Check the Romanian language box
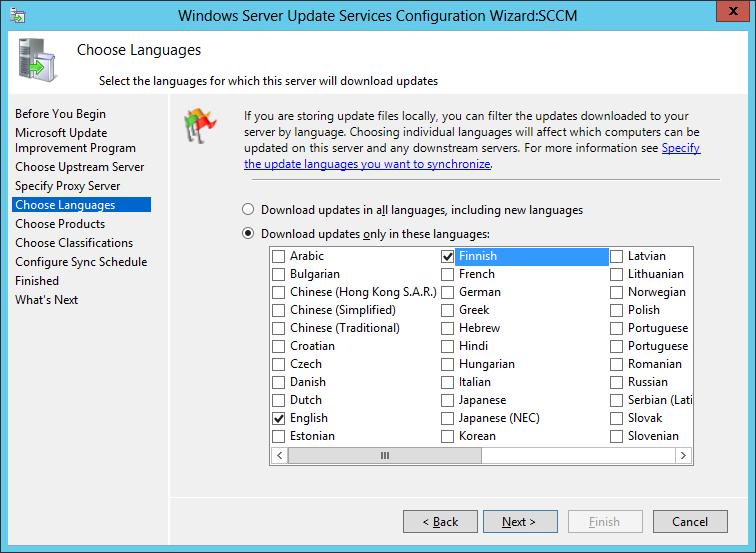This screenshot has width=756, height=553. 616,364
